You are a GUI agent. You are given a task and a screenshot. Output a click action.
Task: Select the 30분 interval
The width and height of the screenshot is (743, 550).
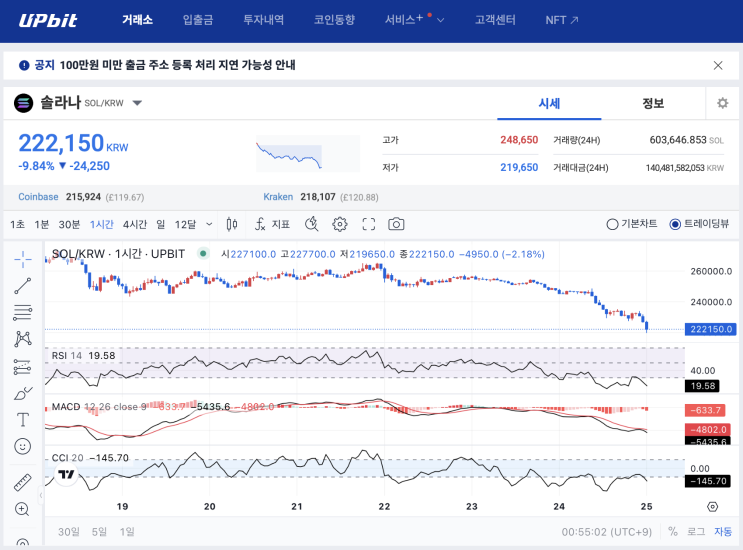coord(69,224)
